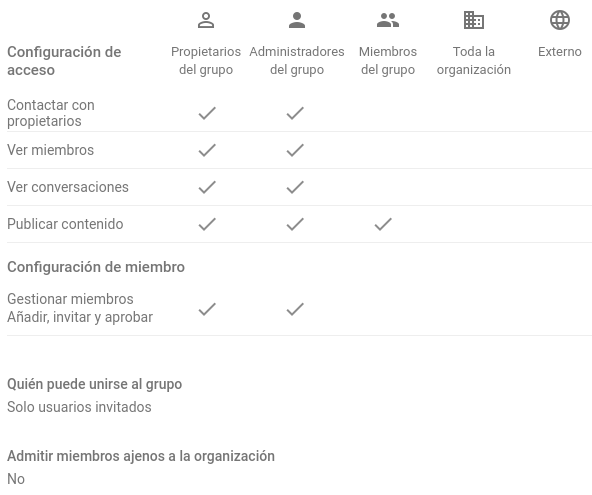Toggle Publicar contenido checkmark for Propietarios

coord(207,224)
